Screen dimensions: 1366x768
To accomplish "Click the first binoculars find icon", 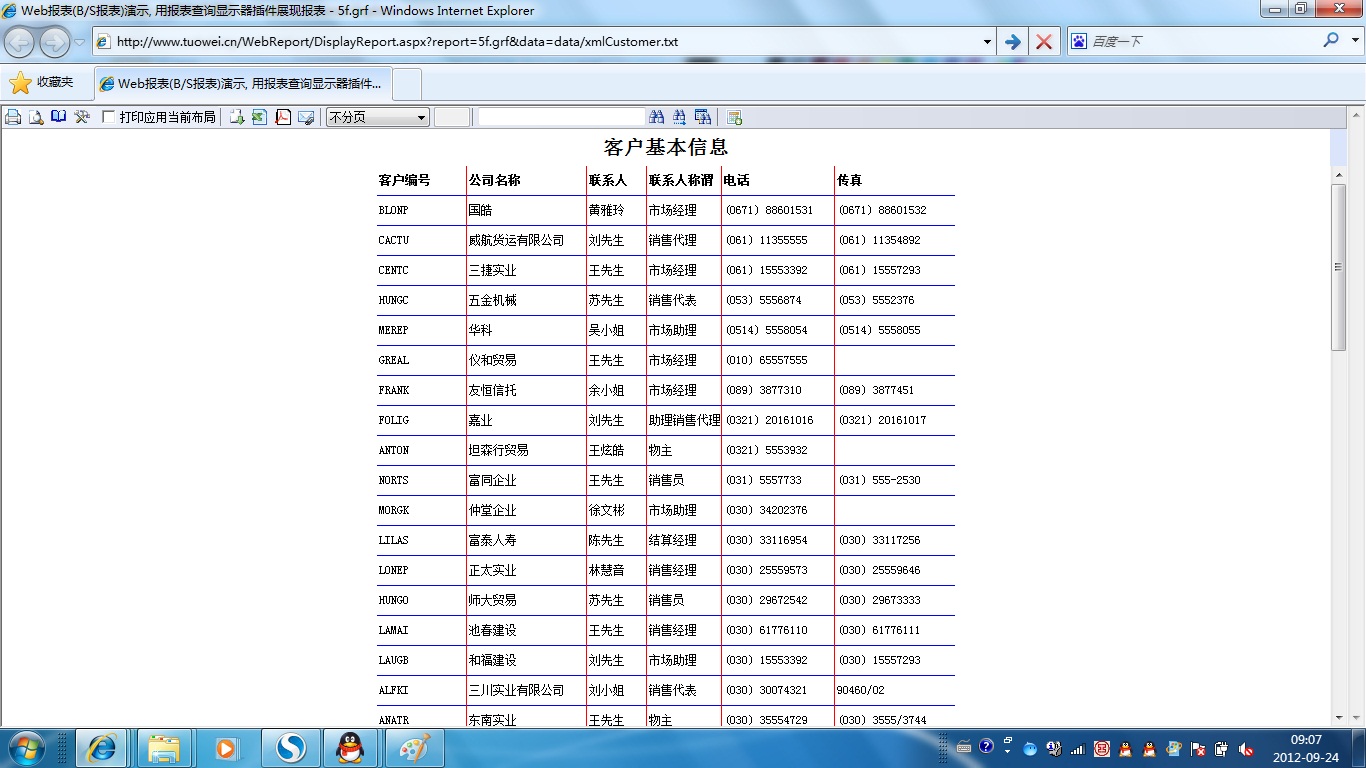I will click(657, 117).
